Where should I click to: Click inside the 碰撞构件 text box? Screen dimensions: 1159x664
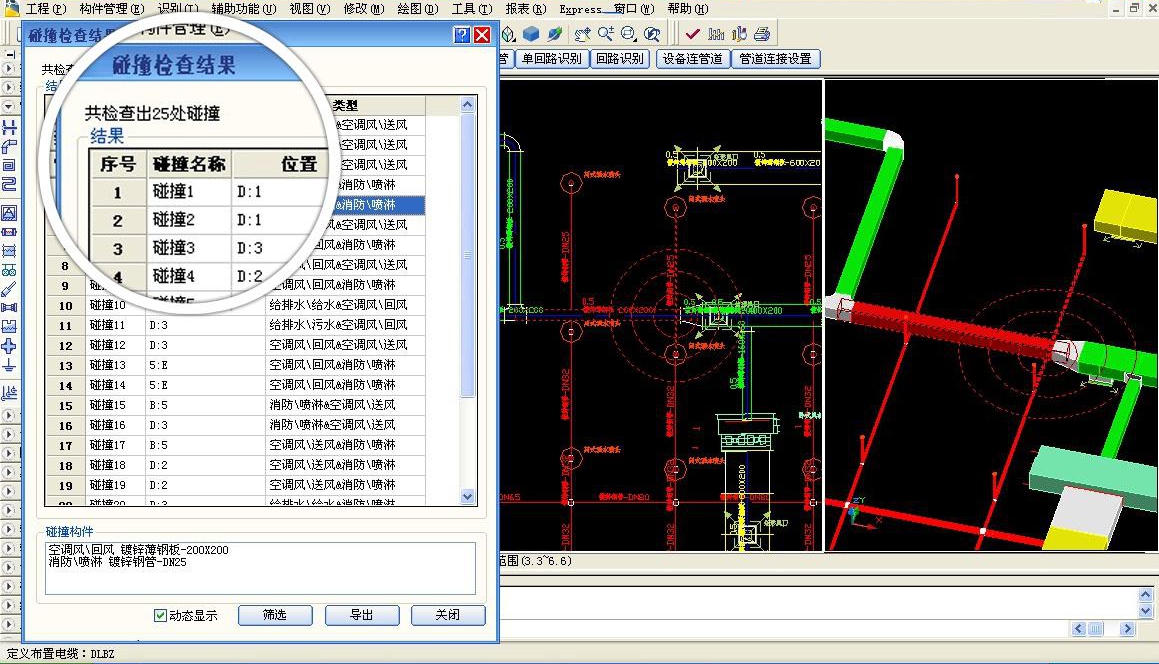tap(260, 569)
